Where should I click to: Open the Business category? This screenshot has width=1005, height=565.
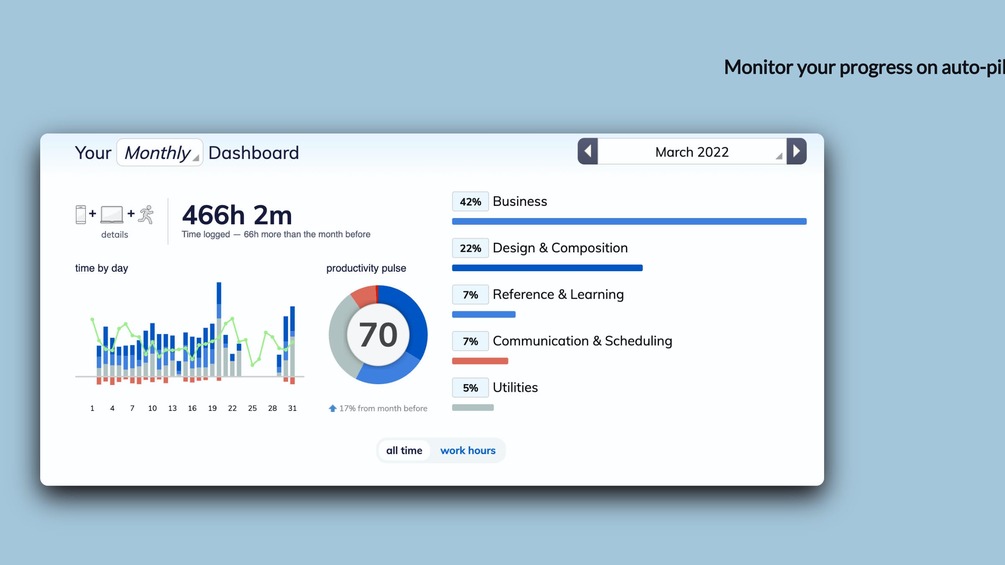click(x=520, y=201)
